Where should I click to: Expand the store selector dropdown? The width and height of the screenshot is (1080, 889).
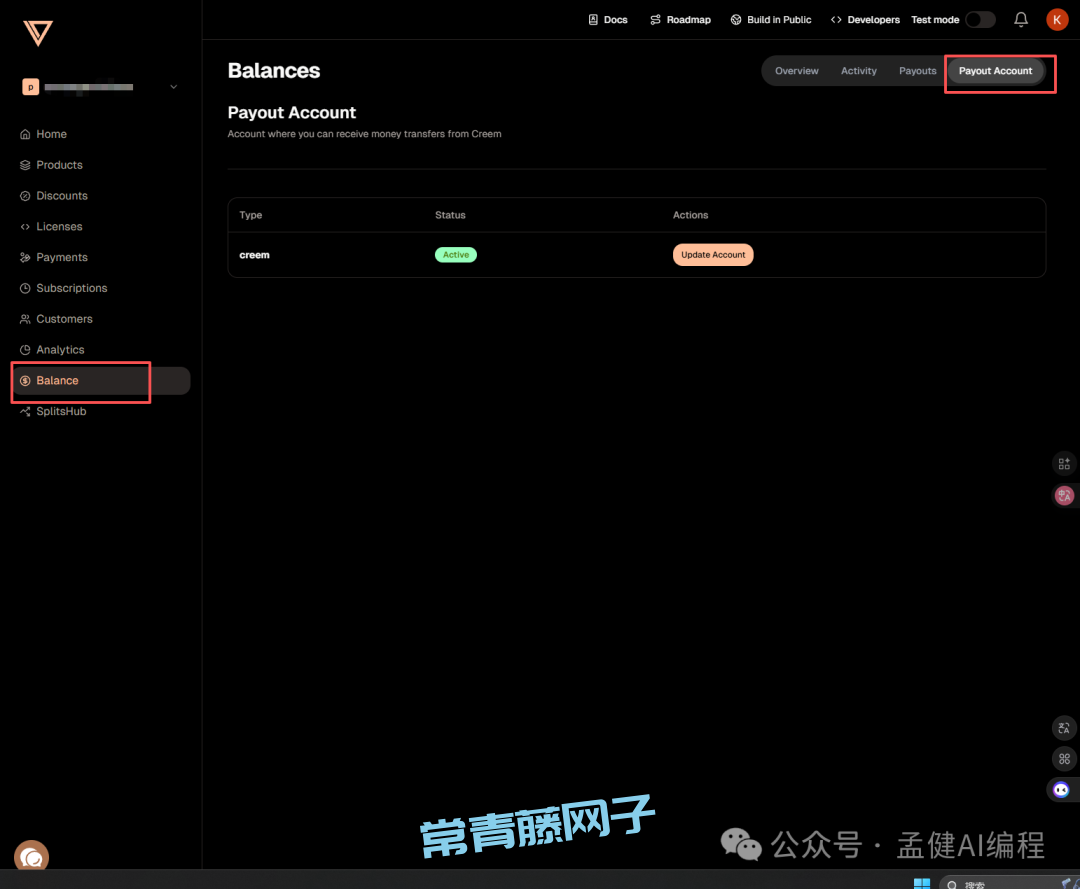click(x=173, y=87)
